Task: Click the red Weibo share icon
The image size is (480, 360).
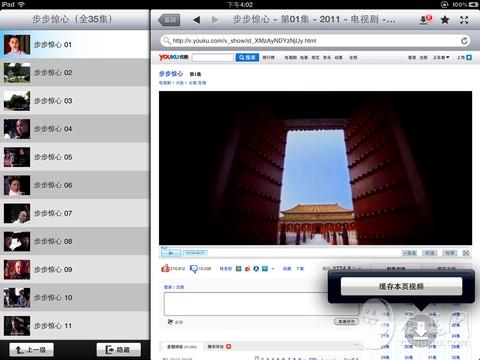Action: coord(247,268)
